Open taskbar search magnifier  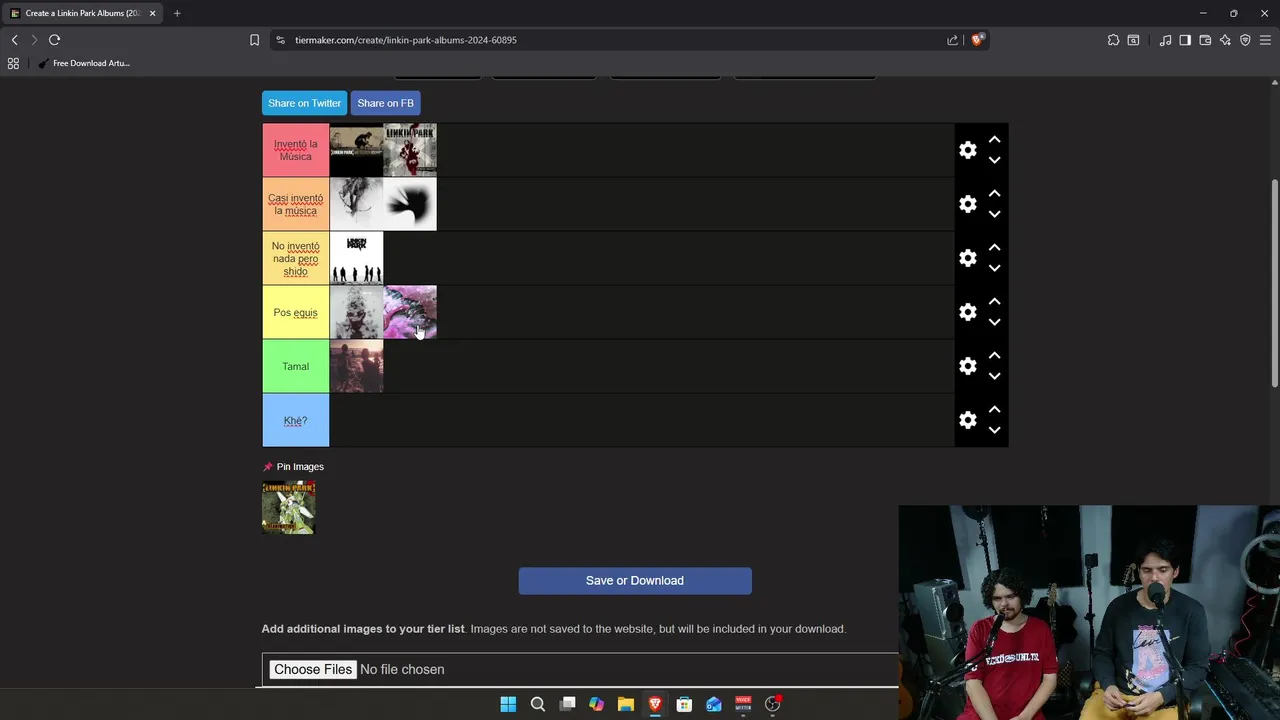[537, 704]
